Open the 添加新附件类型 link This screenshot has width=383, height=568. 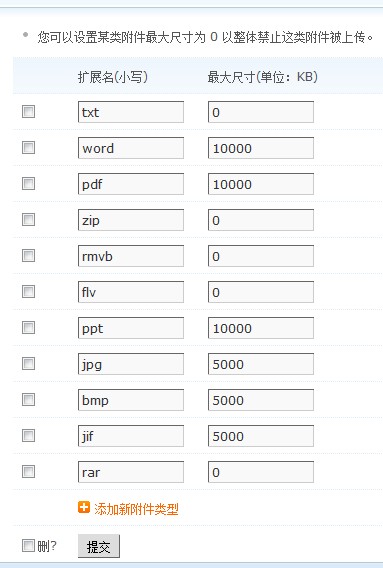click(x=136, y=509)
